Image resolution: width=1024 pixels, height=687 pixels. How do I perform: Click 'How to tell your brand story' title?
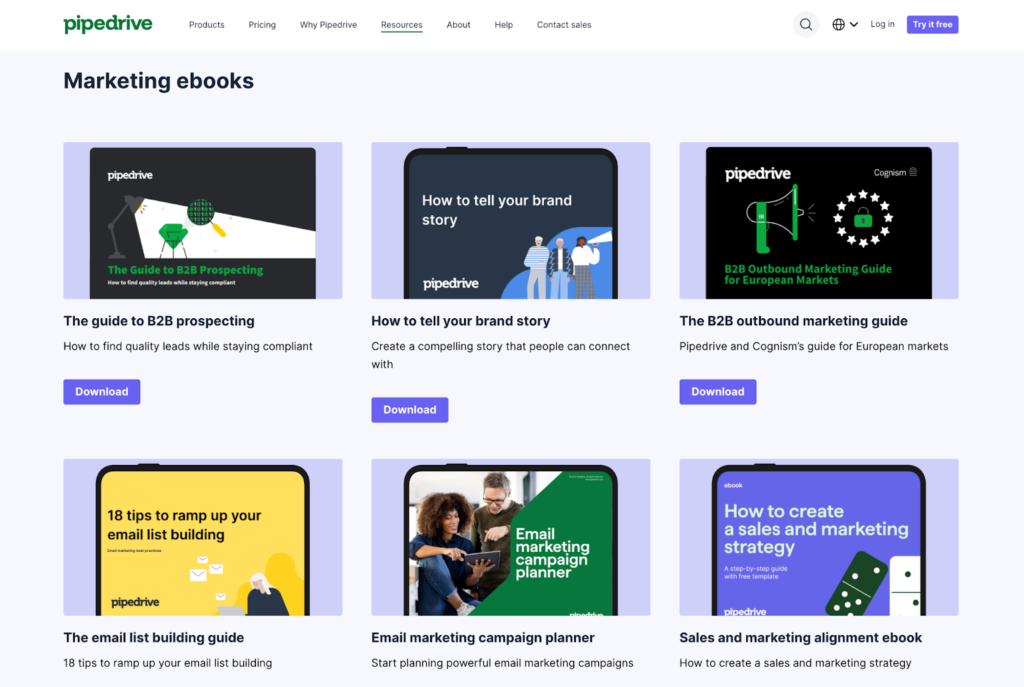(460, 321)
